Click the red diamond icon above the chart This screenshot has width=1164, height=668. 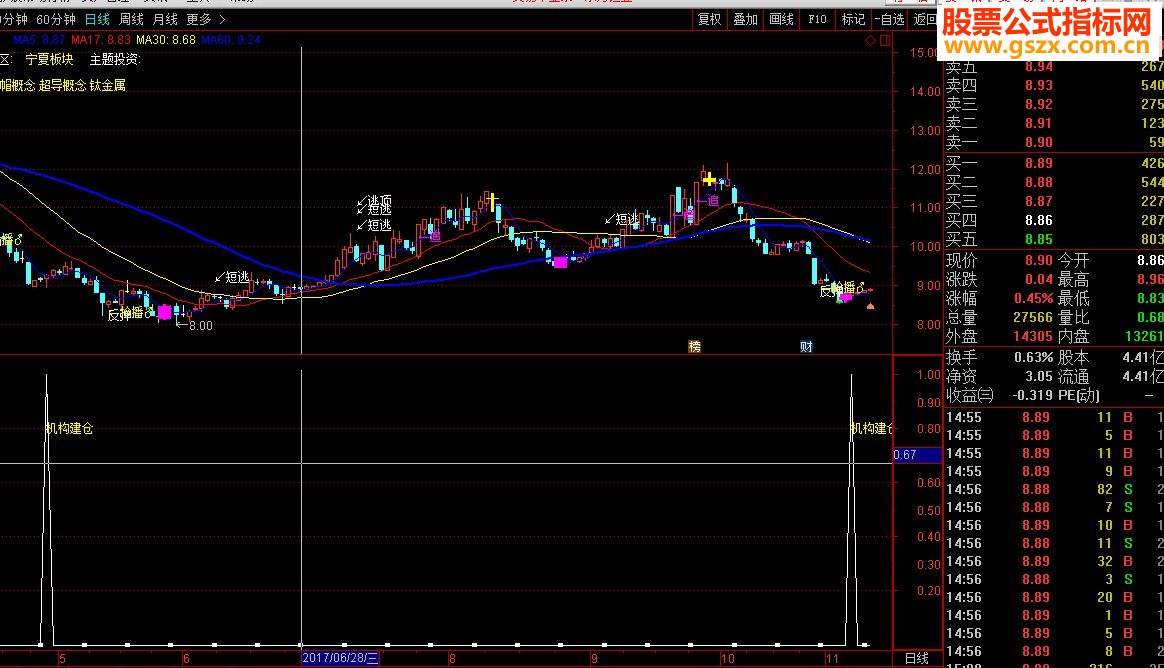point(870,40)
